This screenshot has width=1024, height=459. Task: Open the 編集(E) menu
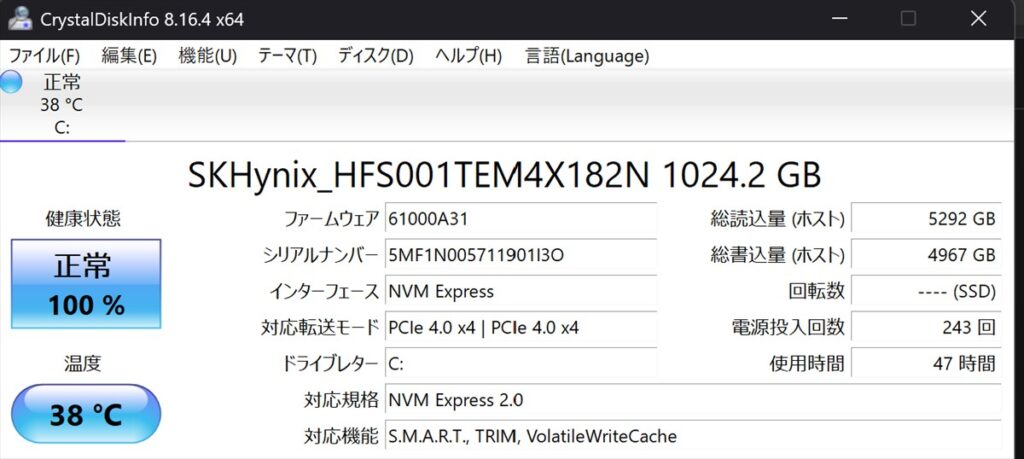pyautogui.click(x=129, y=56)
